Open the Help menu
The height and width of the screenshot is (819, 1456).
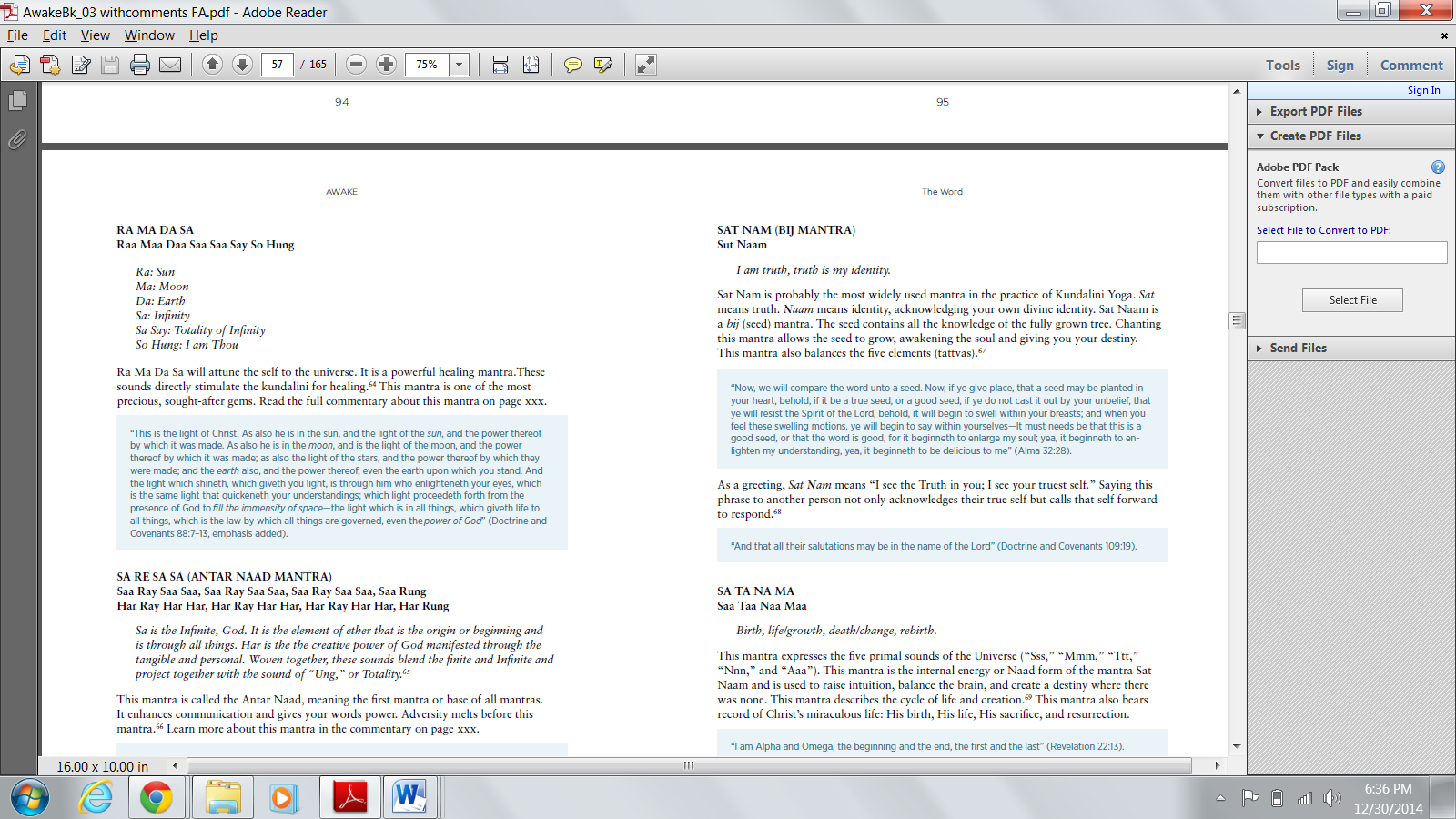tap(204, 35)
